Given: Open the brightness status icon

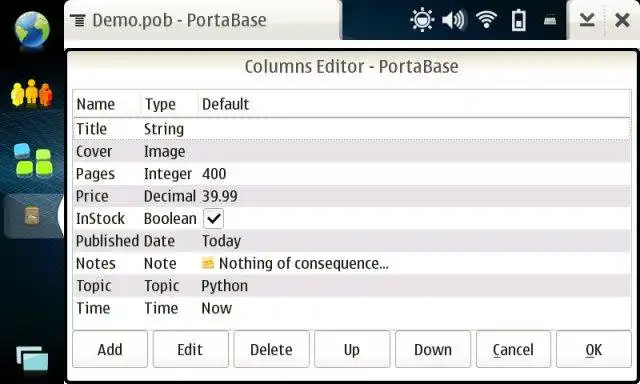Looking at the screenshot, I should click(x=422, y=20).
